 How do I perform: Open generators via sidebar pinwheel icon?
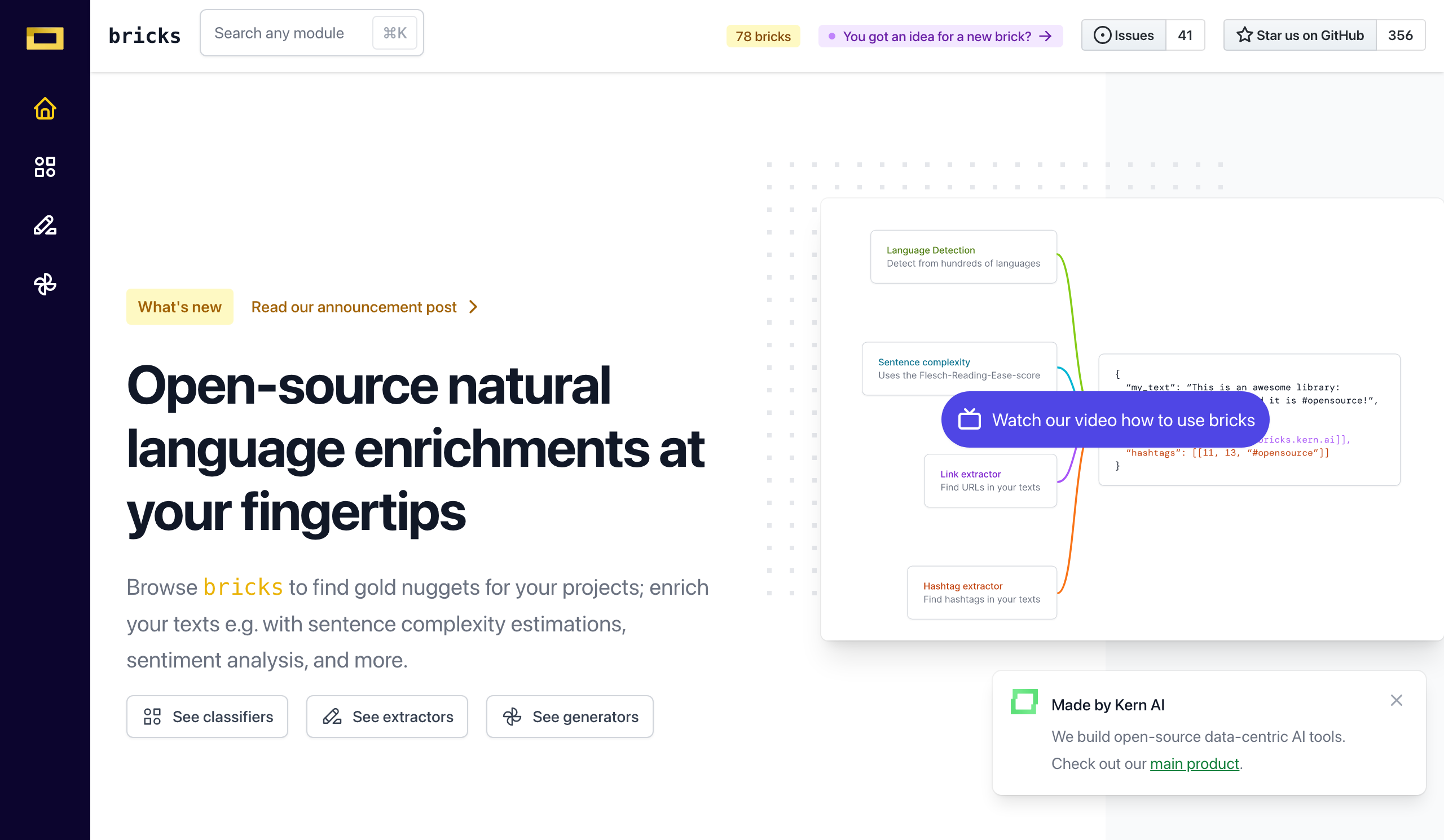(x=45, y=284)
